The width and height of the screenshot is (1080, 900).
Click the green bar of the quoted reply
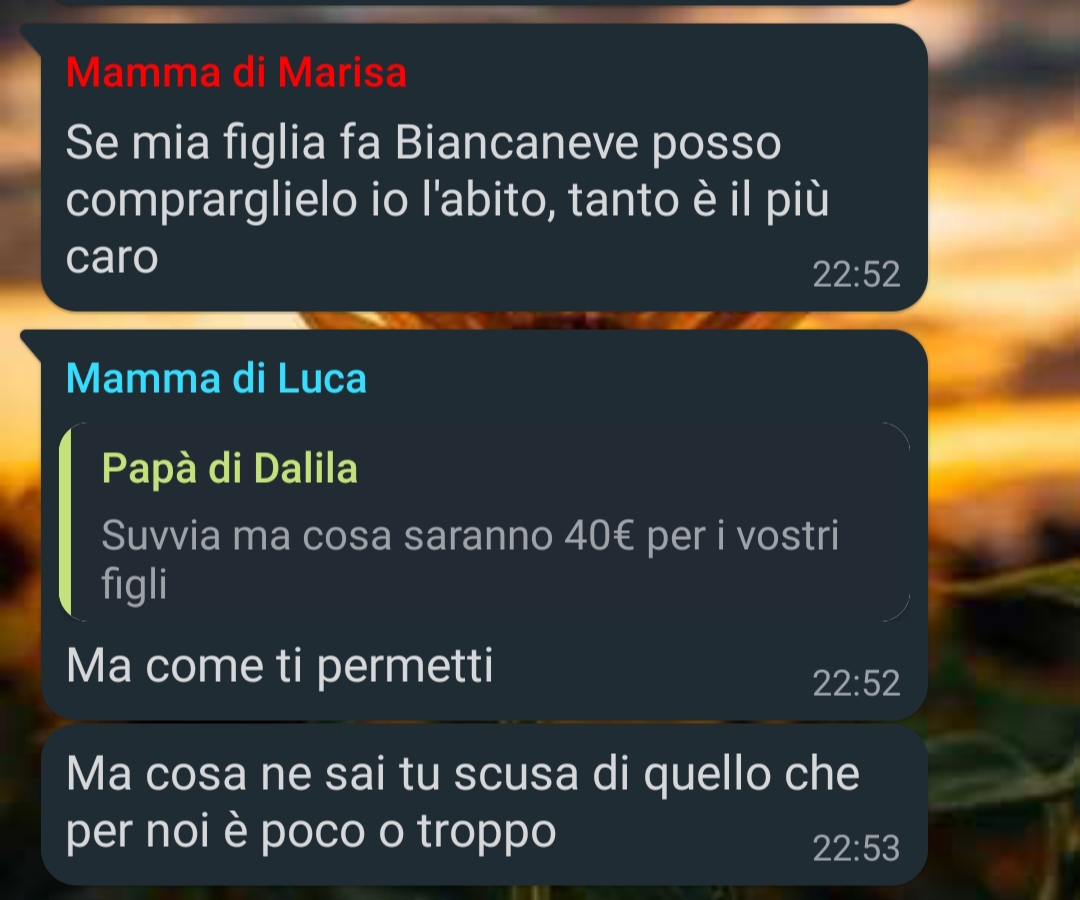[65, 522]
